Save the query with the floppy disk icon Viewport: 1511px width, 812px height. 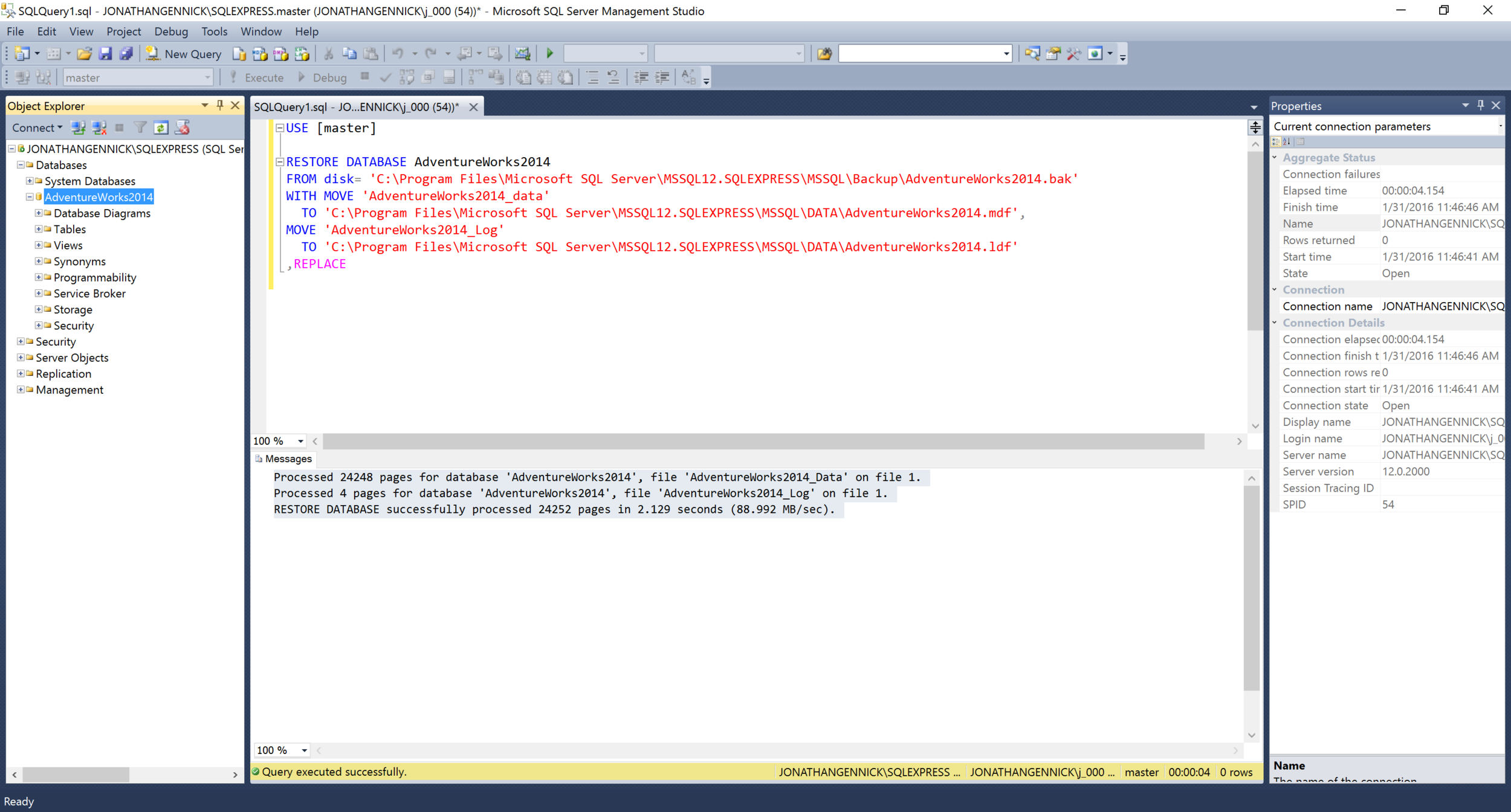105,54
